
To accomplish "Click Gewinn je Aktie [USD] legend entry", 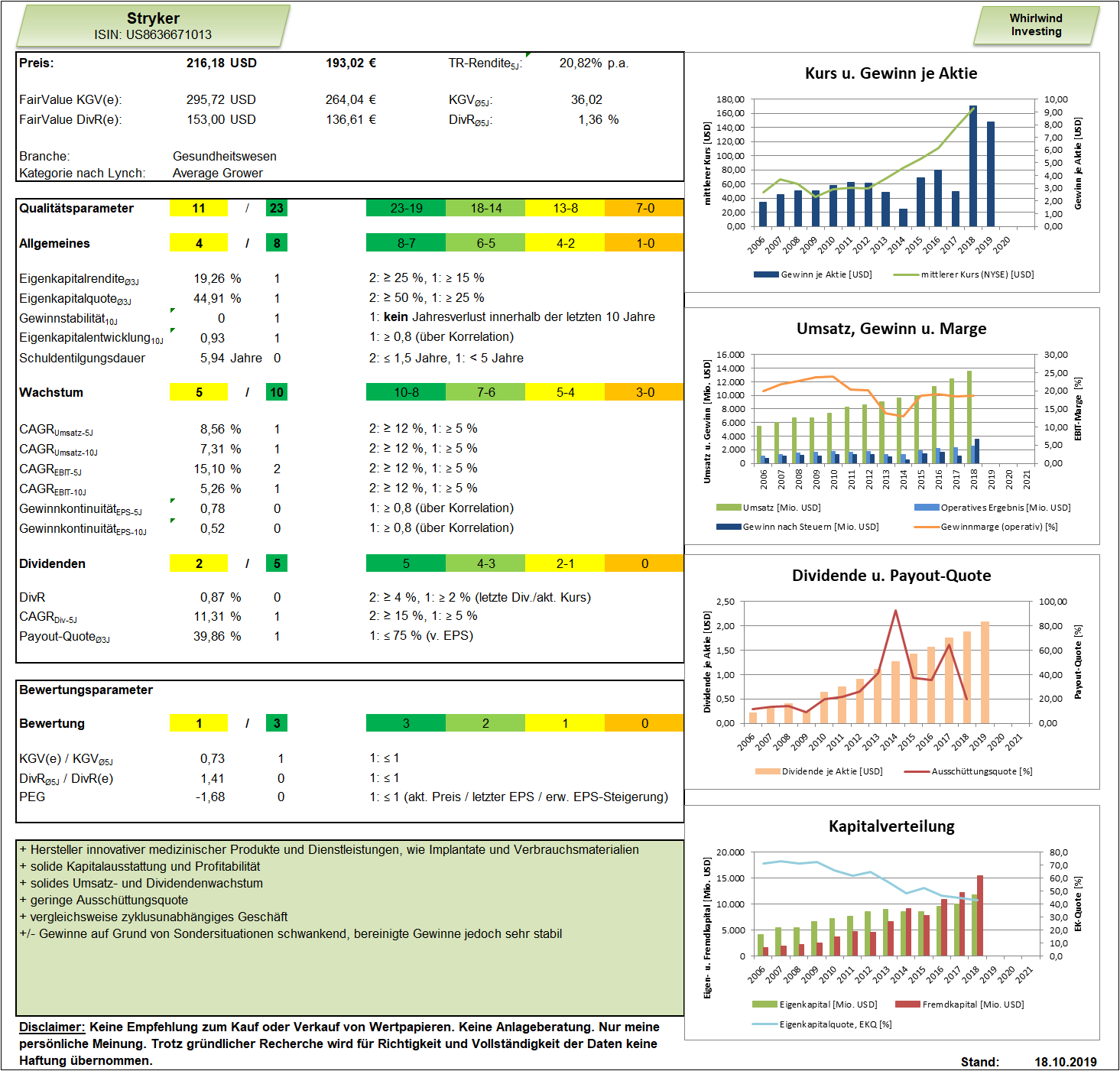I will [x=813, y=274].
